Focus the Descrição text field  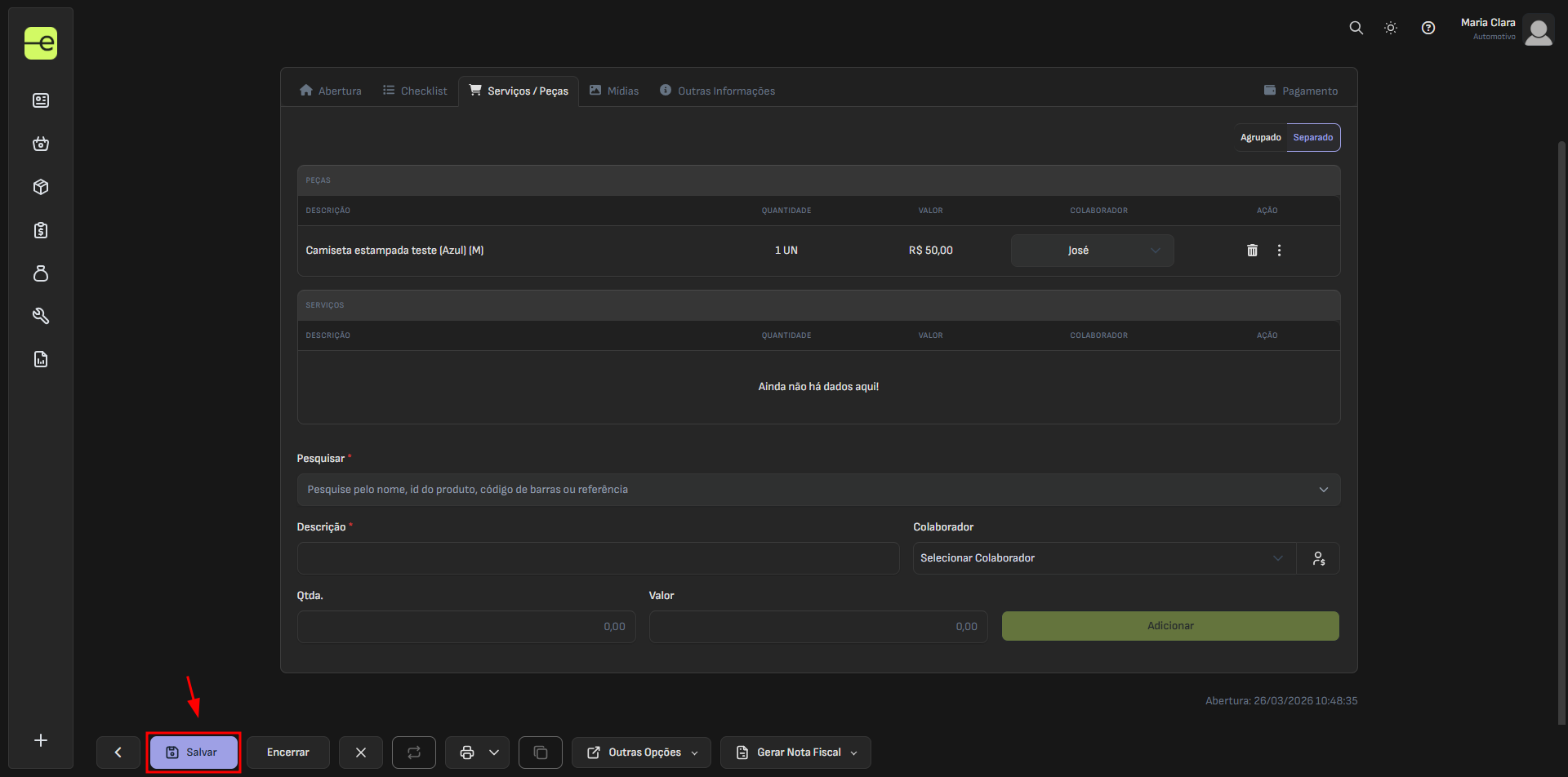point(598,558)
